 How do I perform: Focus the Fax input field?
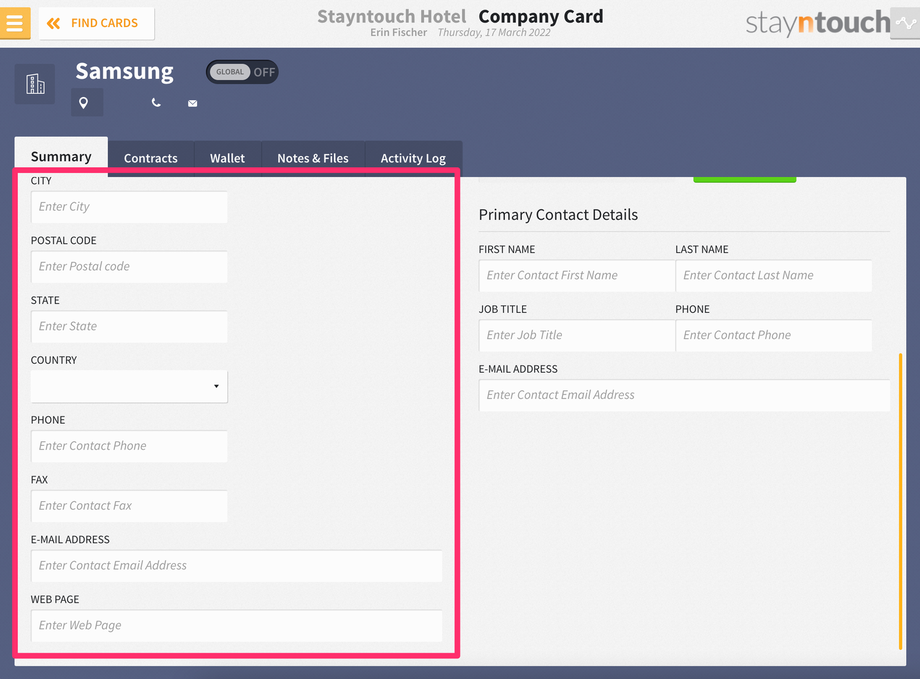129,506
